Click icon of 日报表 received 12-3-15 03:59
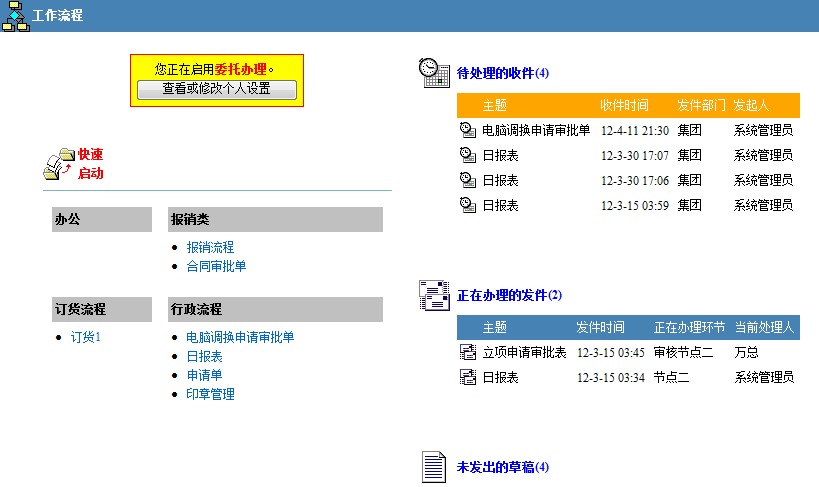The image size is (819, 487). point(467,205)
